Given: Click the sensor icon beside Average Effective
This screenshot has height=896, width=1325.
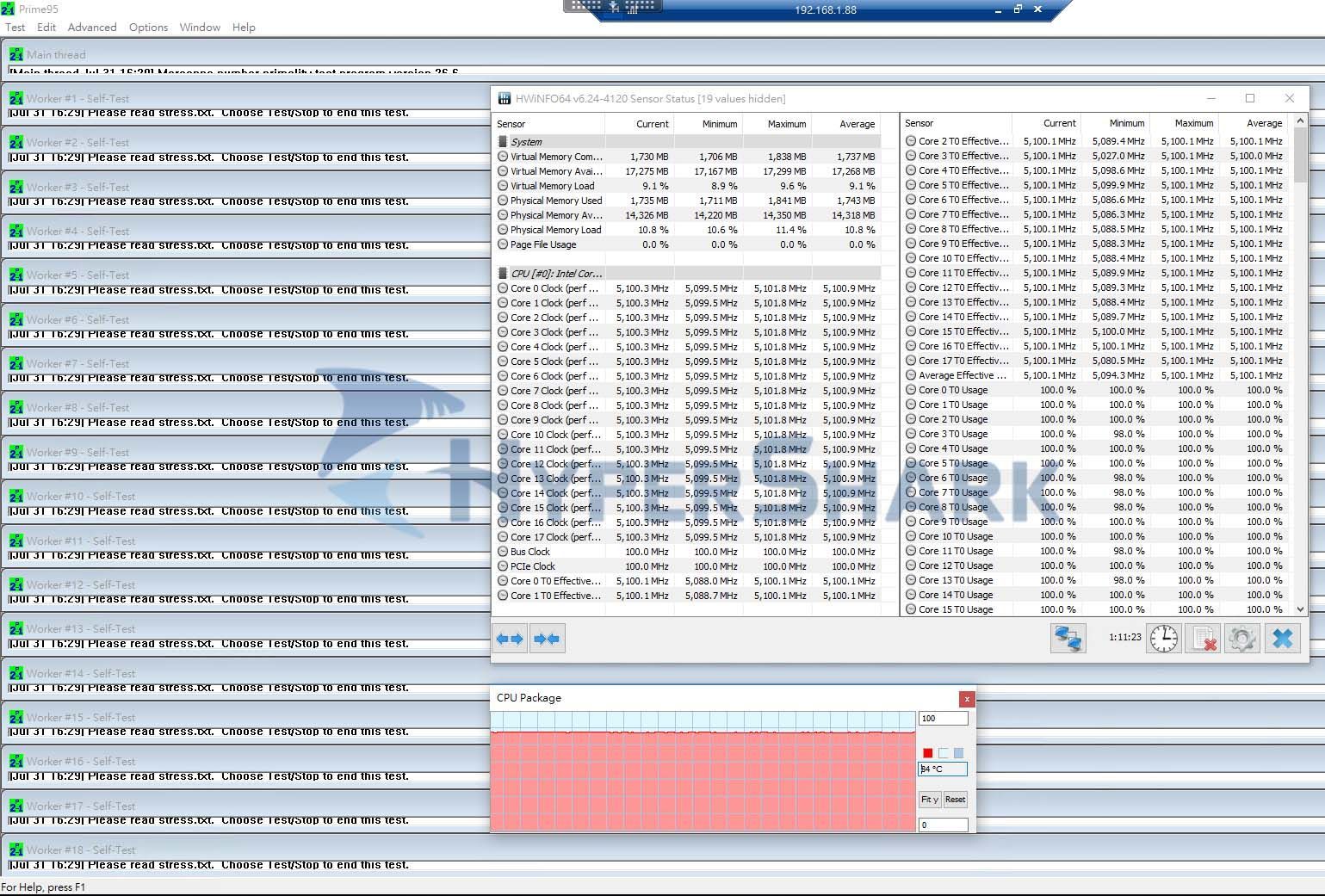Looking at the screenshot, I should tap(911, 375).
